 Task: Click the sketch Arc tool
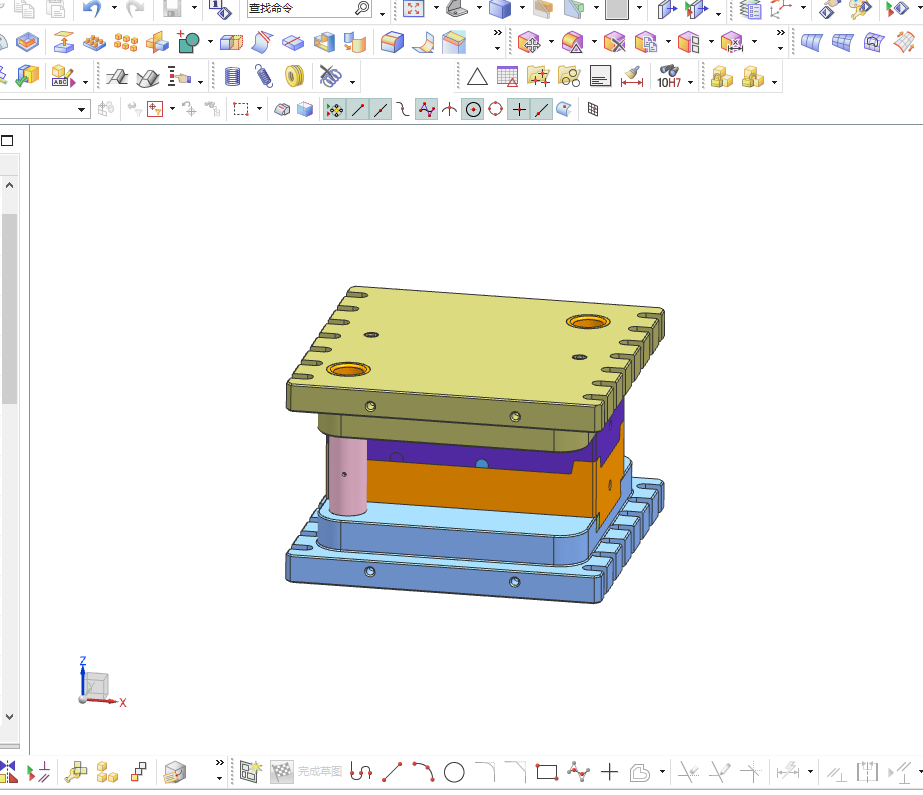[x=423, y=771]
